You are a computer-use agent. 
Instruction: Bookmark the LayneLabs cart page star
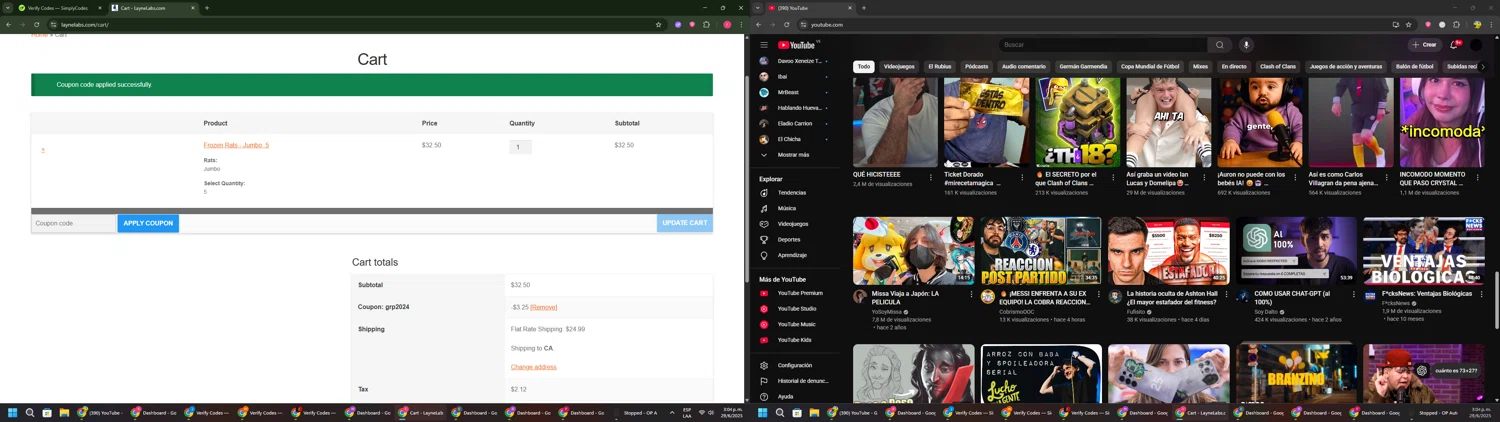click(x=658, y=24)
